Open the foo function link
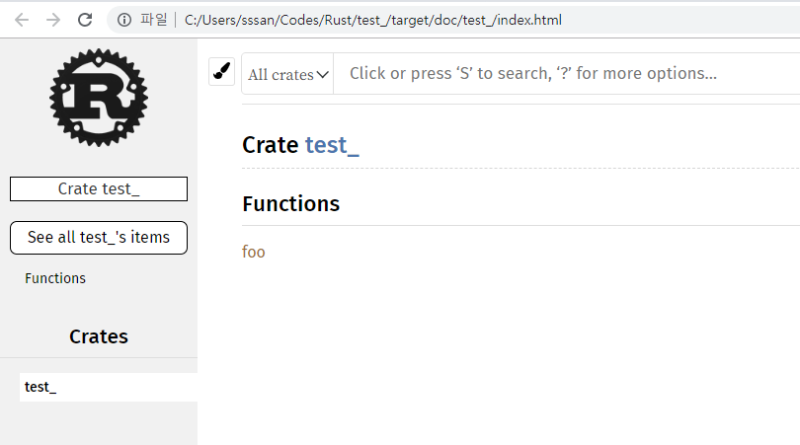 click(254, 252)
